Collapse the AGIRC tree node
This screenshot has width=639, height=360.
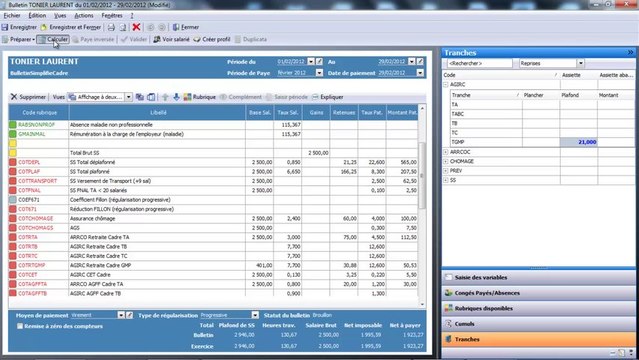pyautogui.click(x=446, y=85)
